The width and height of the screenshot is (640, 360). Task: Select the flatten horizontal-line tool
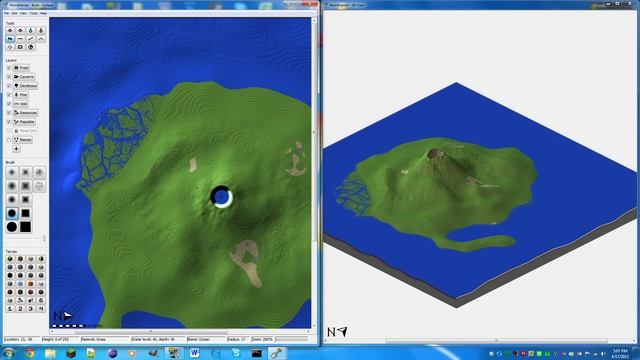(x=20, y=39)
